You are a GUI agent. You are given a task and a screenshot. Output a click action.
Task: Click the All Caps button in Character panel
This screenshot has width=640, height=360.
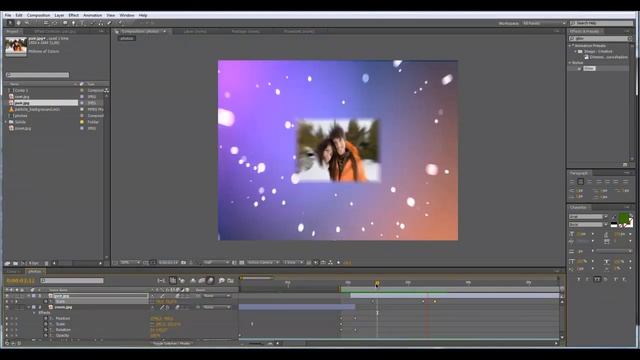[597, 280]
